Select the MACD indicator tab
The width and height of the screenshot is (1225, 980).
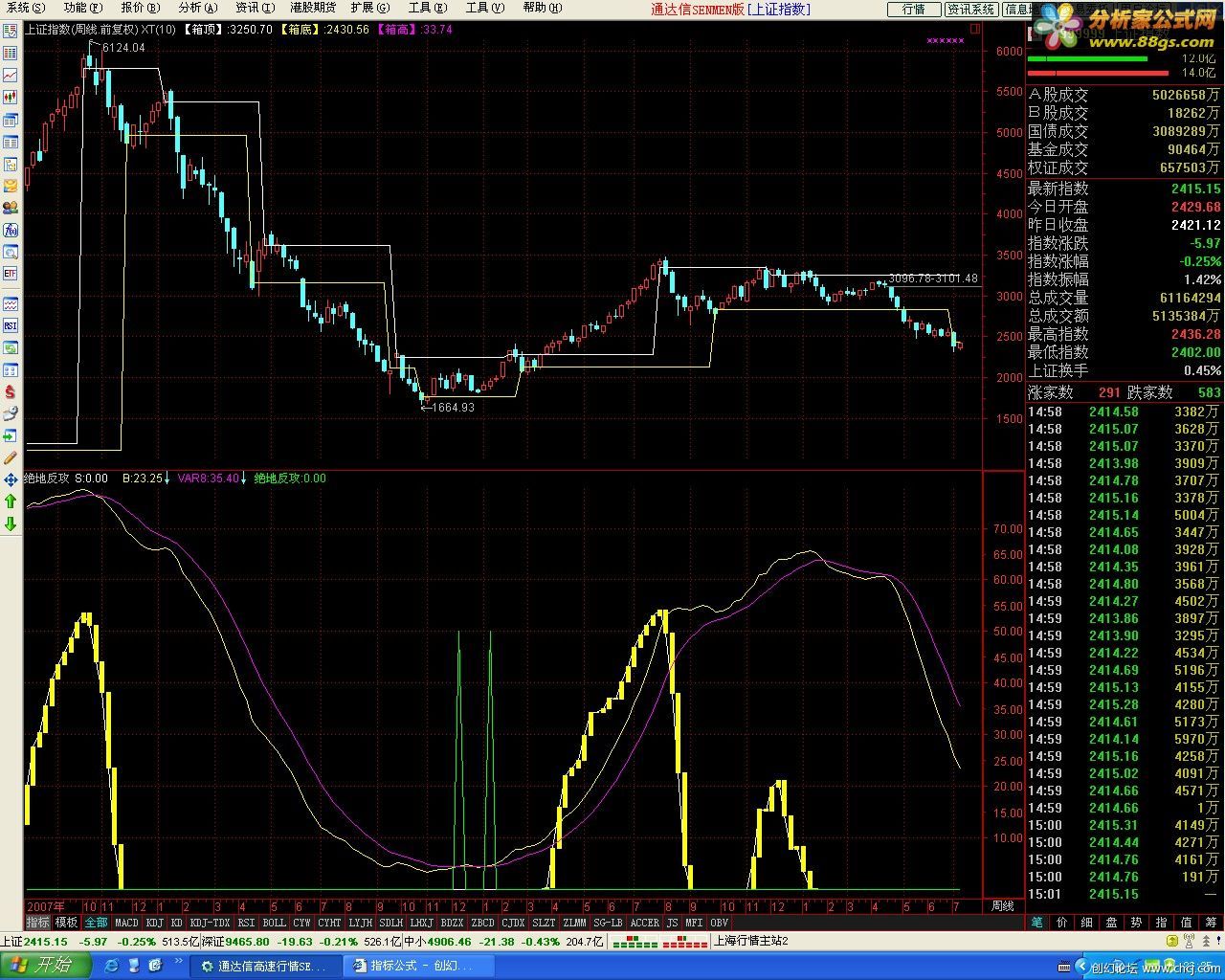click(x=126, y=923)
